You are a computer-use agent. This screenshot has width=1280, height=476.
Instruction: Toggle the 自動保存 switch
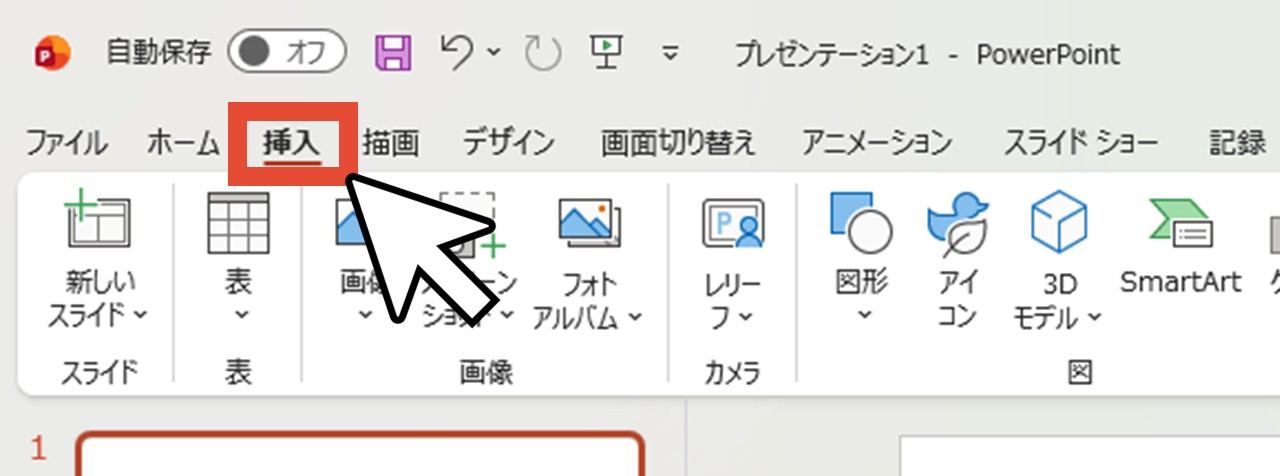coord(286,53)
